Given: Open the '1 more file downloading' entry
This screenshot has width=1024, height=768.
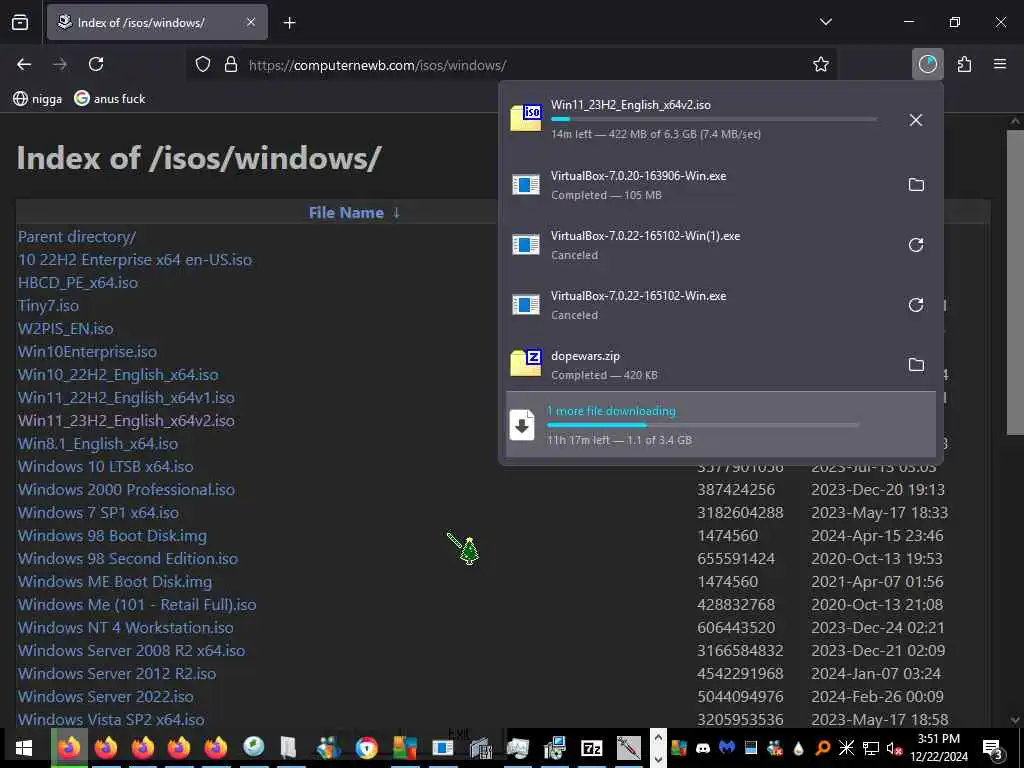Looking at the screenshot, I should [720, 424].
